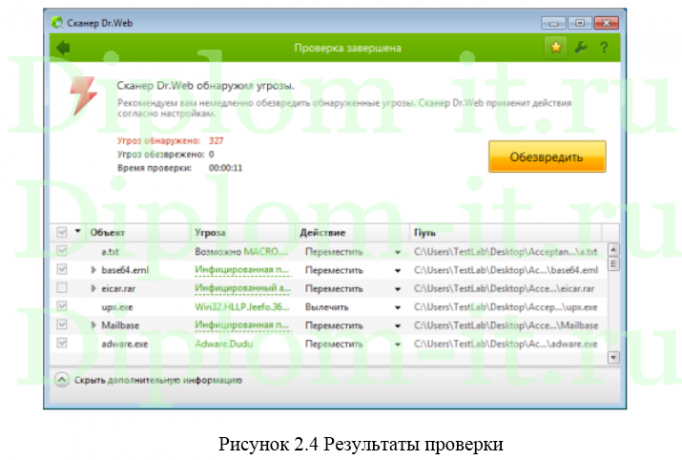Expand the Mailbase tree node
The width and height of the screenshot is (682, 460).
click(93, 325)
